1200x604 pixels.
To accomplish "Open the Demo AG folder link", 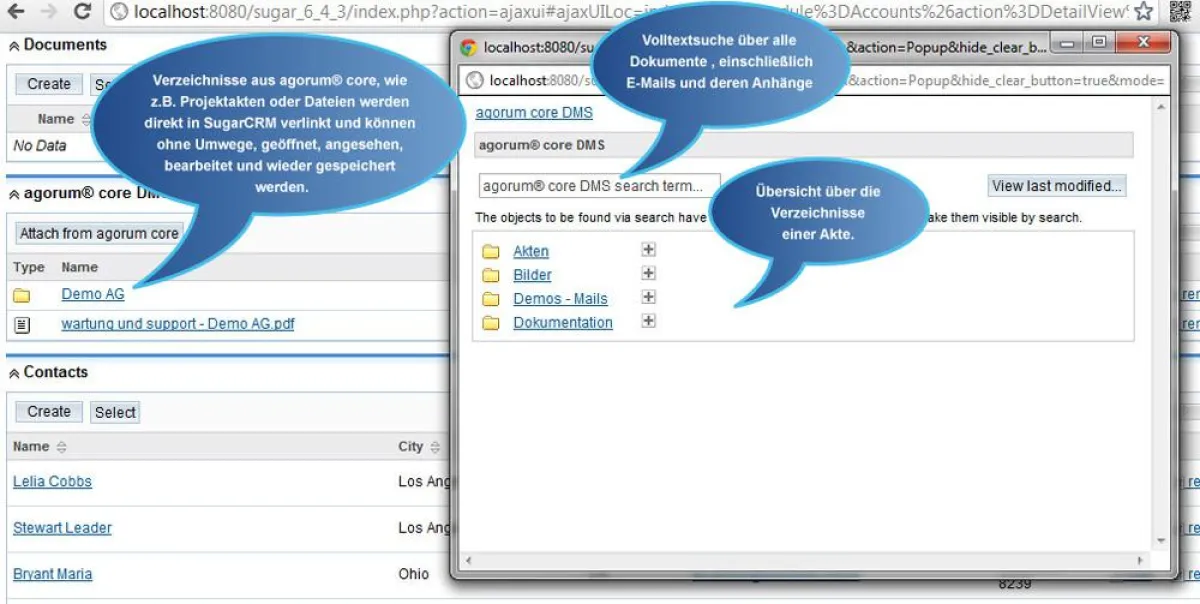I will click(93, 294).
